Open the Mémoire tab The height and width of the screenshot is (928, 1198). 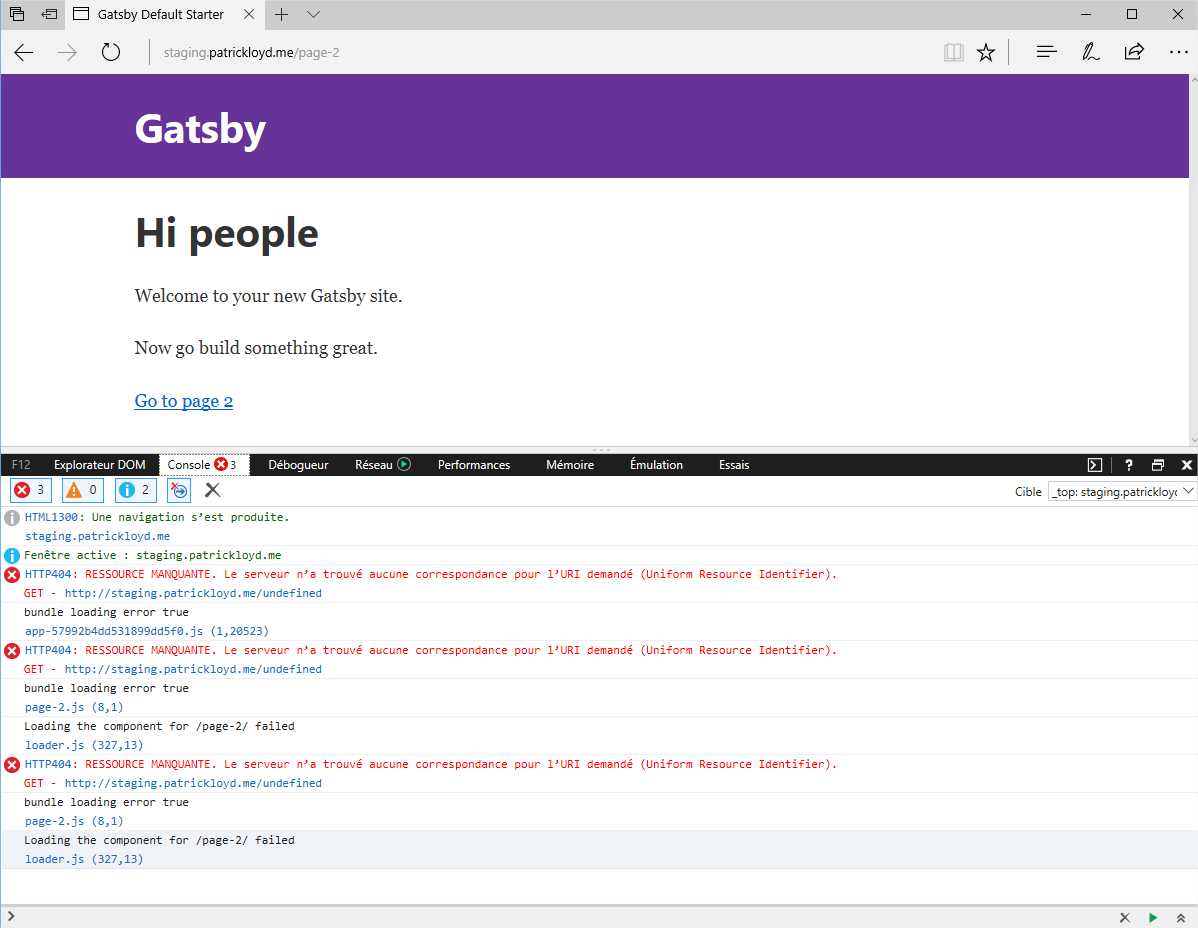click(x=570, y=464)
